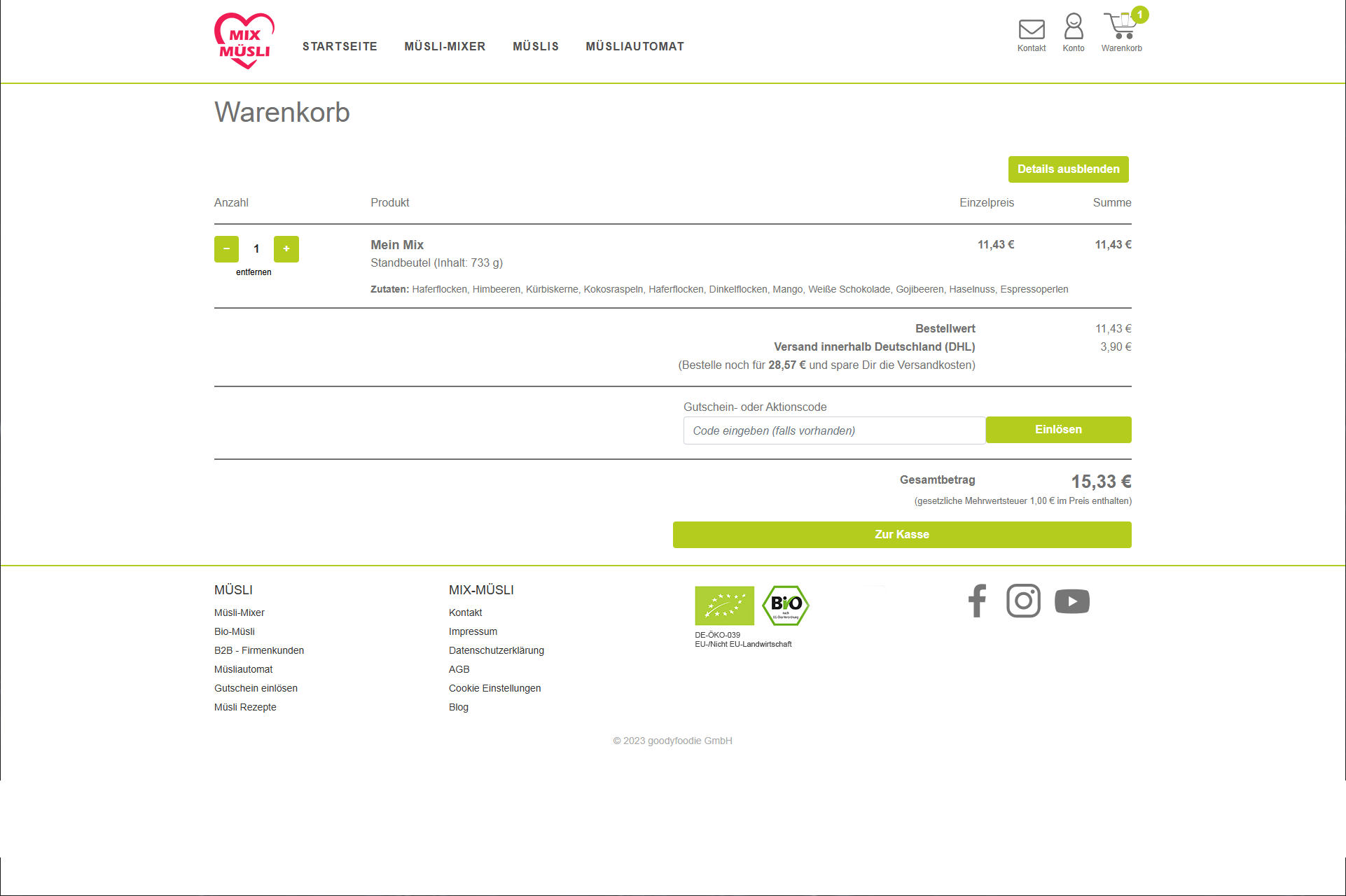
Task: Open the Kontakt envelope icon
Action: pyautogui.click(x=1031, y=29)
